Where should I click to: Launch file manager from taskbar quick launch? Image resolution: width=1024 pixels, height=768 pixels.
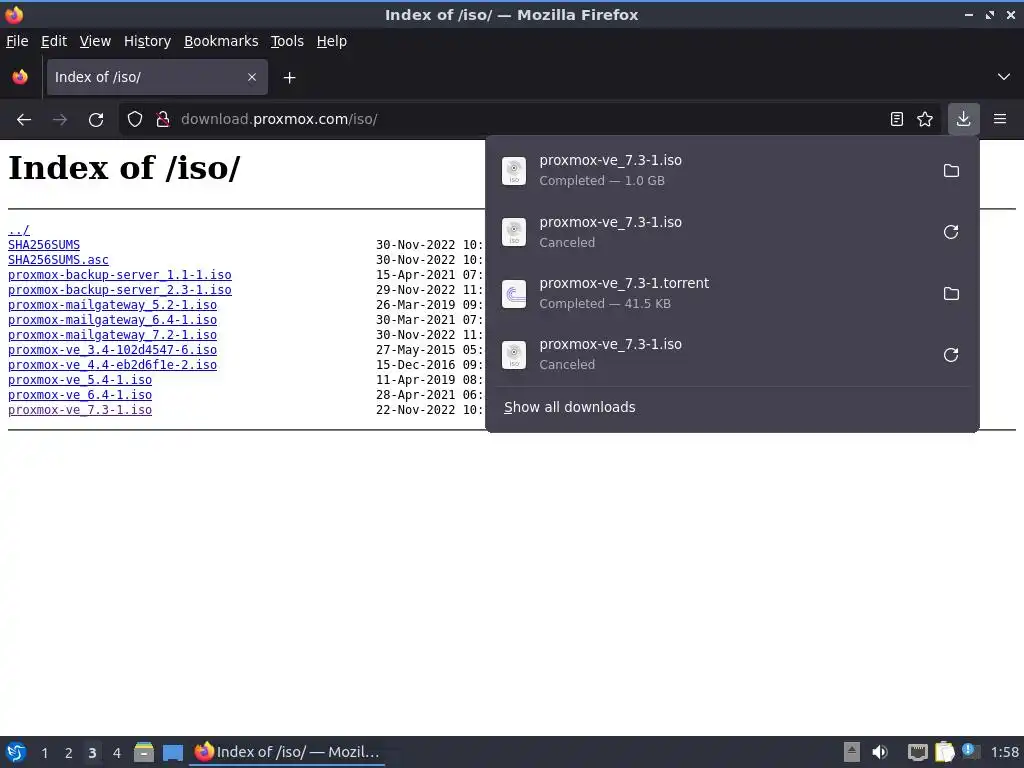[x=144, y=752]
